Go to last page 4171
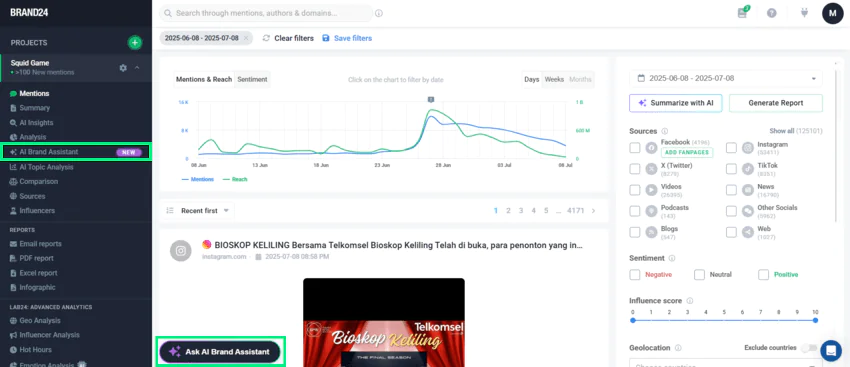The width and height of the screenshot is (850, 367). [x=575, y=211]
